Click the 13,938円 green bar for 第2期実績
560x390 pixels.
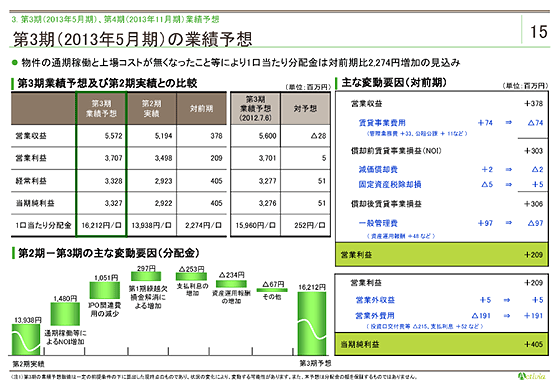[26, 339]
